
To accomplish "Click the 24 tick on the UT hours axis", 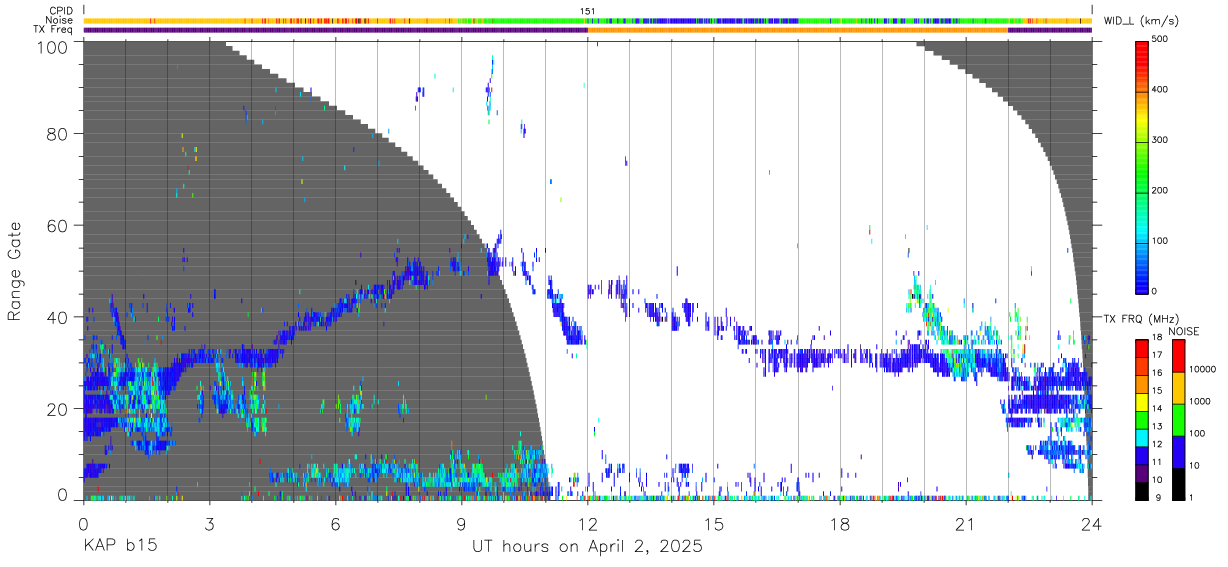I will pyautogui.click(x=1092, y=524).
